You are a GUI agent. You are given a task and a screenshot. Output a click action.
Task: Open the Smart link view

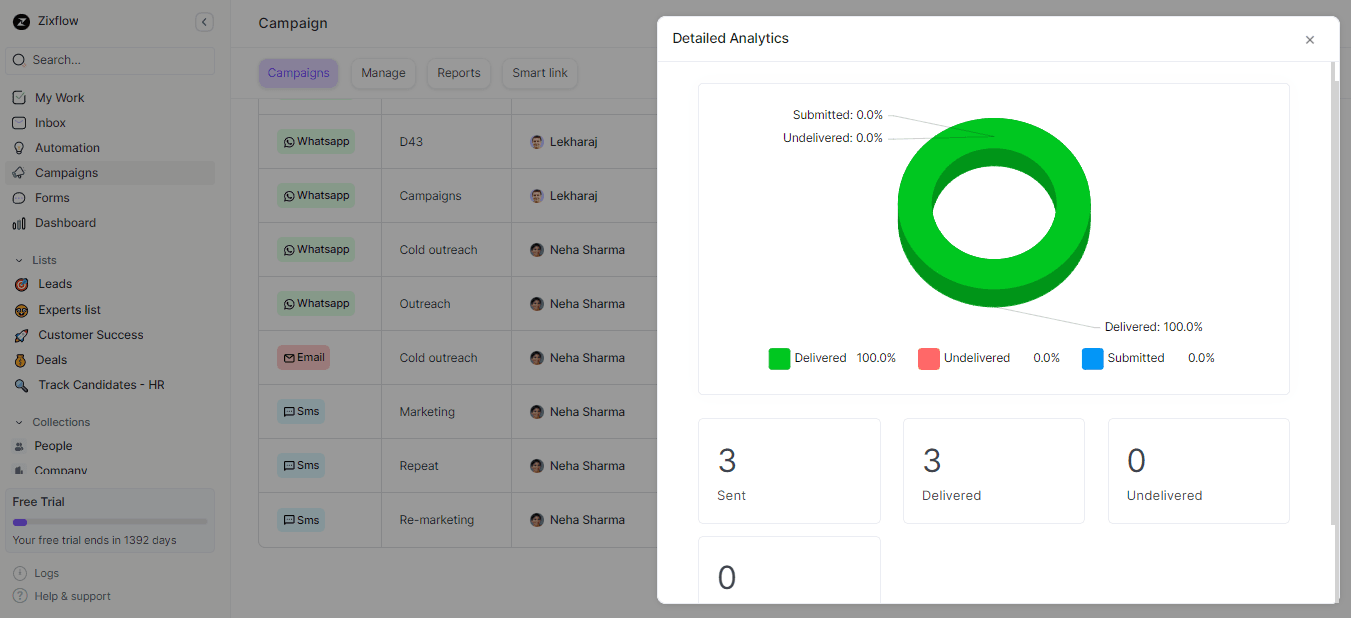[539, 72]
